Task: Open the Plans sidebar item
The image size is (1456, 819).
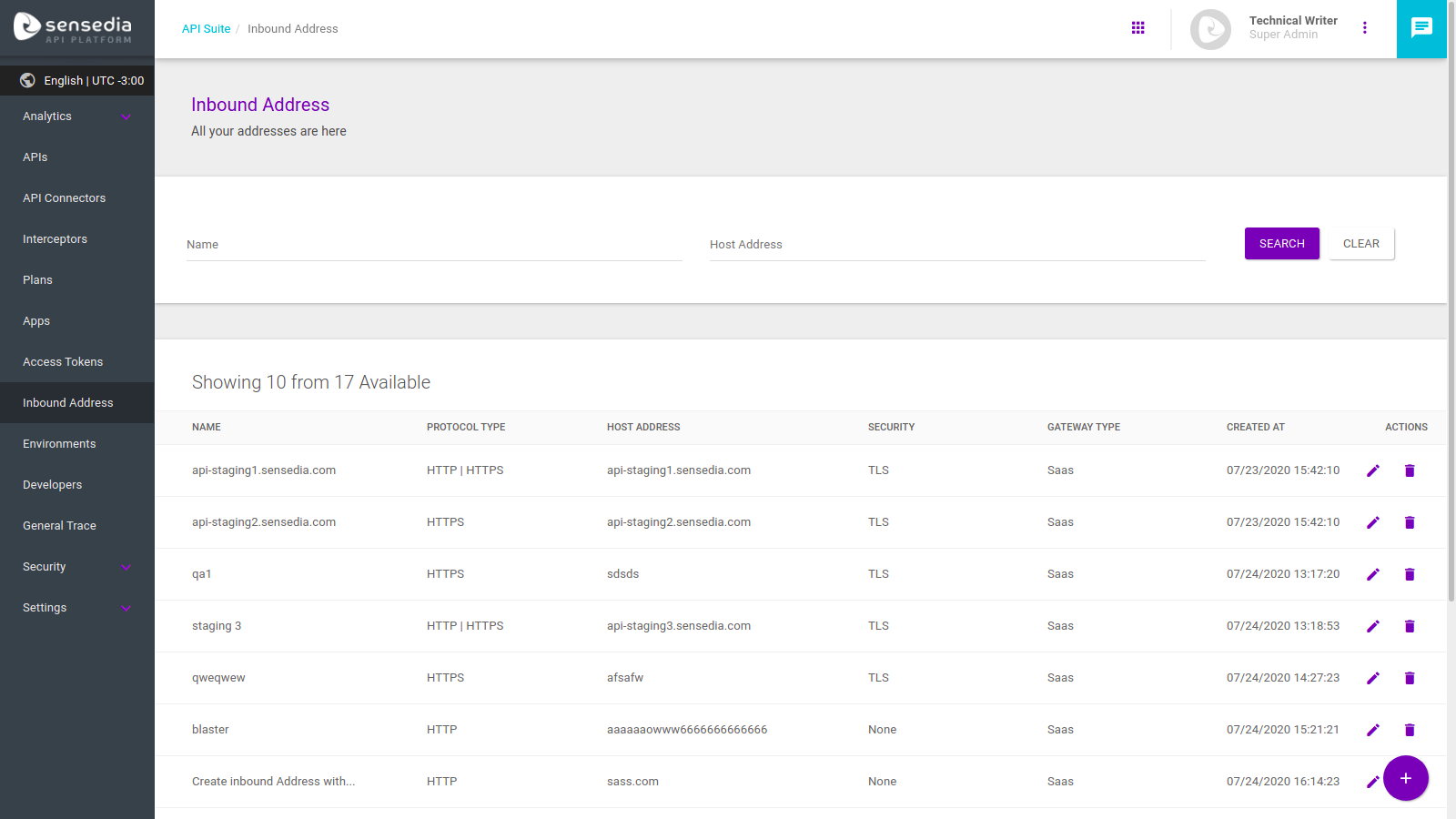Action: tap(37, 279)
